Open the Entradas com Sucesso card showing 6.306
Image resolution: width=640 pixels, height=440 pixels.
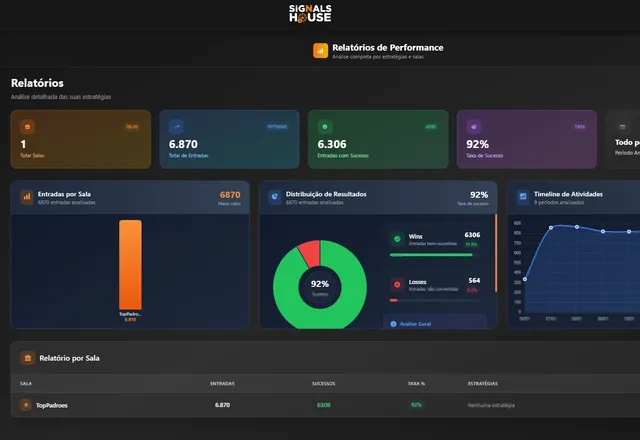pyautogui.click(x=378, y=139)
